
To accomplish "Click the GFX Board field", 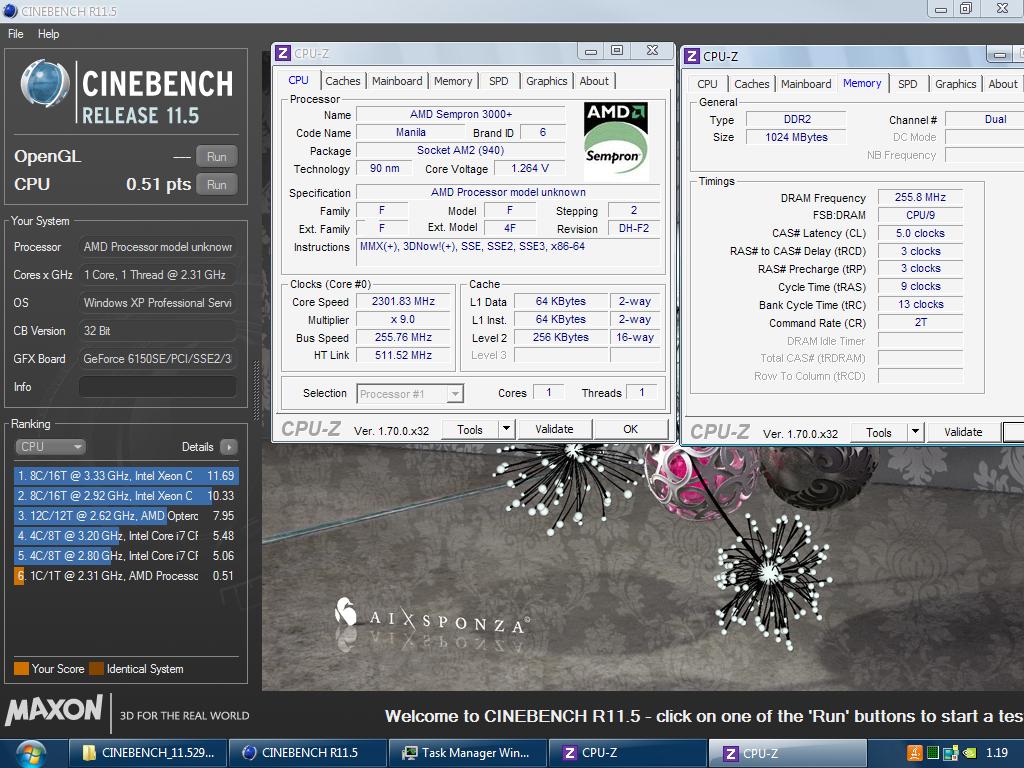I will [x=157, y=359].
